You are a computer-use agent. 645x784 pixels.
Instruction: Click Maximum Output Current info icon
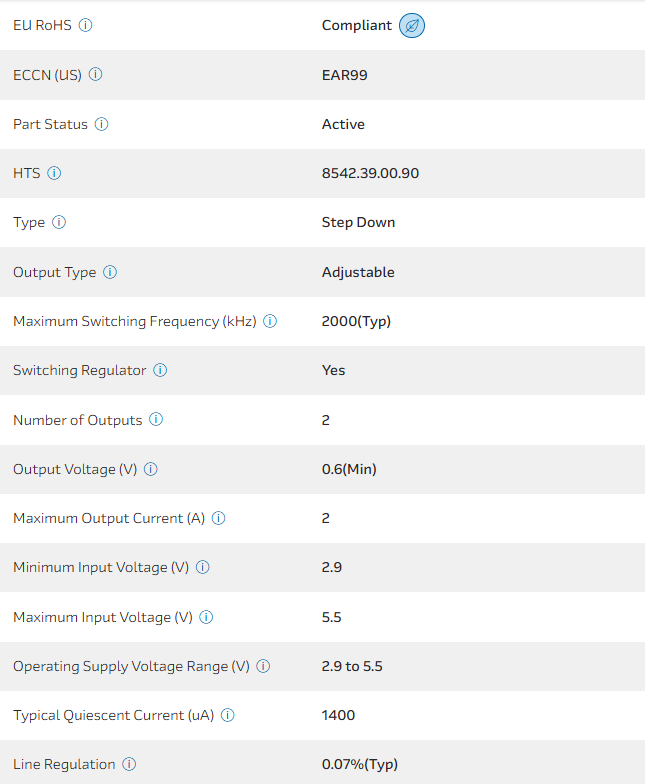coord(219,518)
